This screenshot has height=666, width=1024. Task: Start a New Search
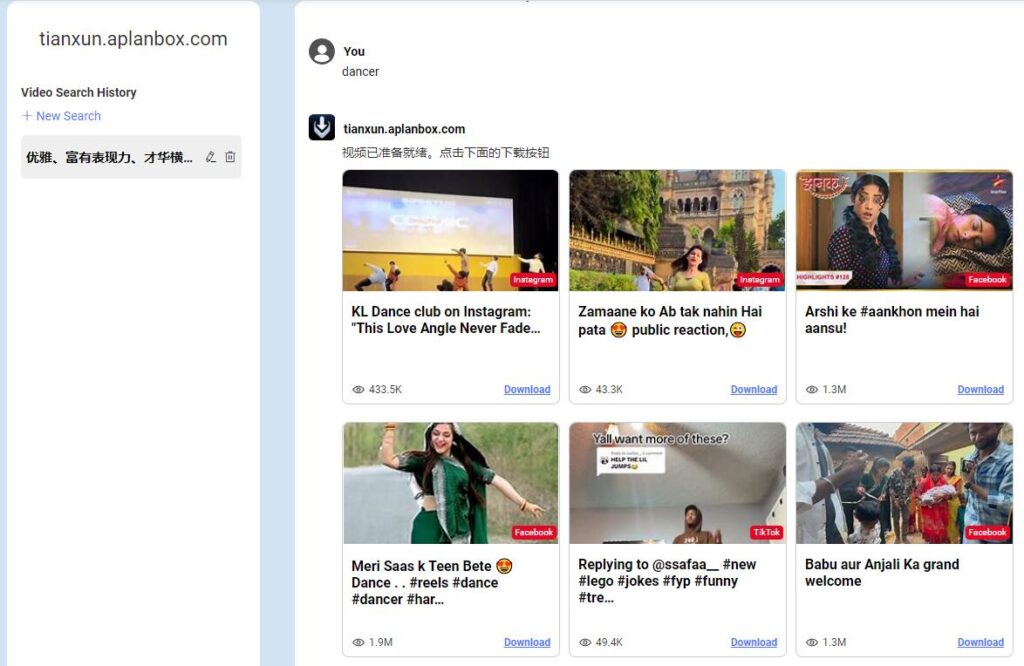[x=61, y=116]
